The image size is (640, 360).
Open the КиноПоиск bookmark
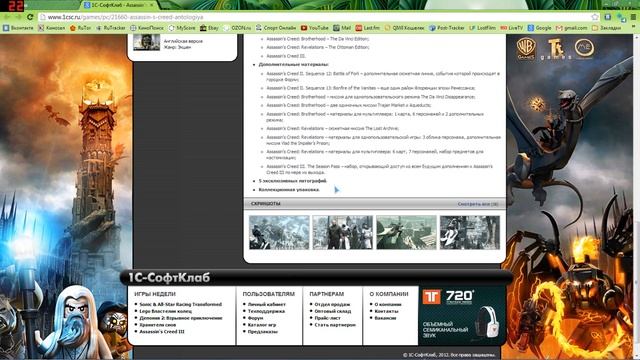tap(147, 28)
